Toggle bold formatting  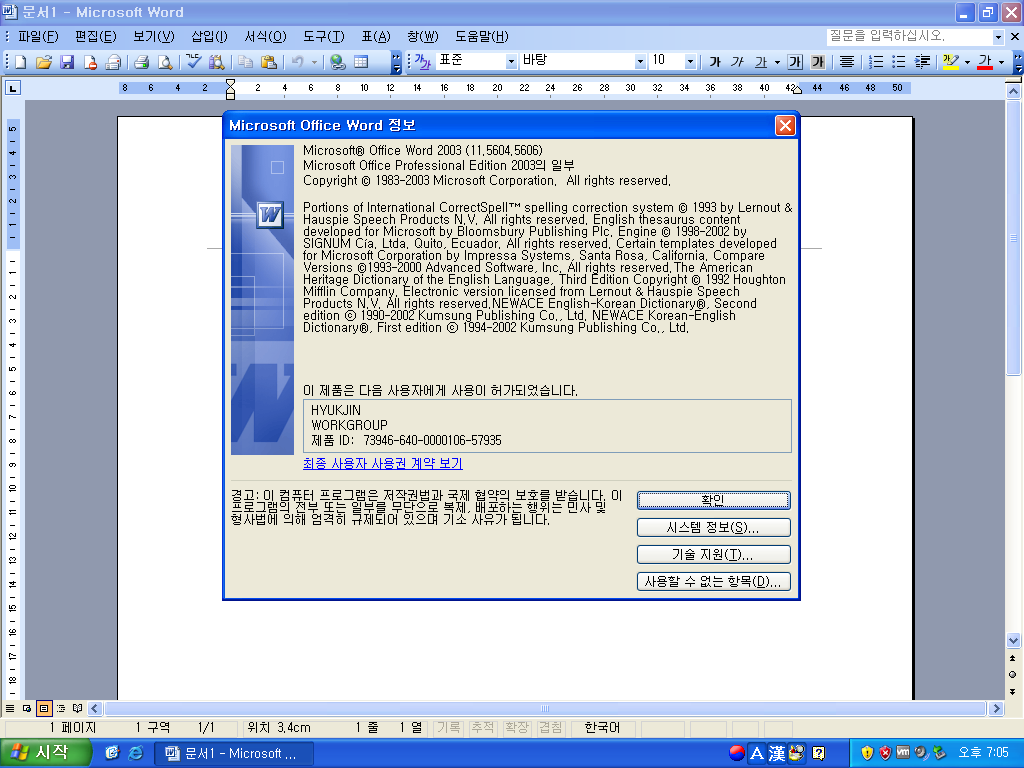coord(715,62)
